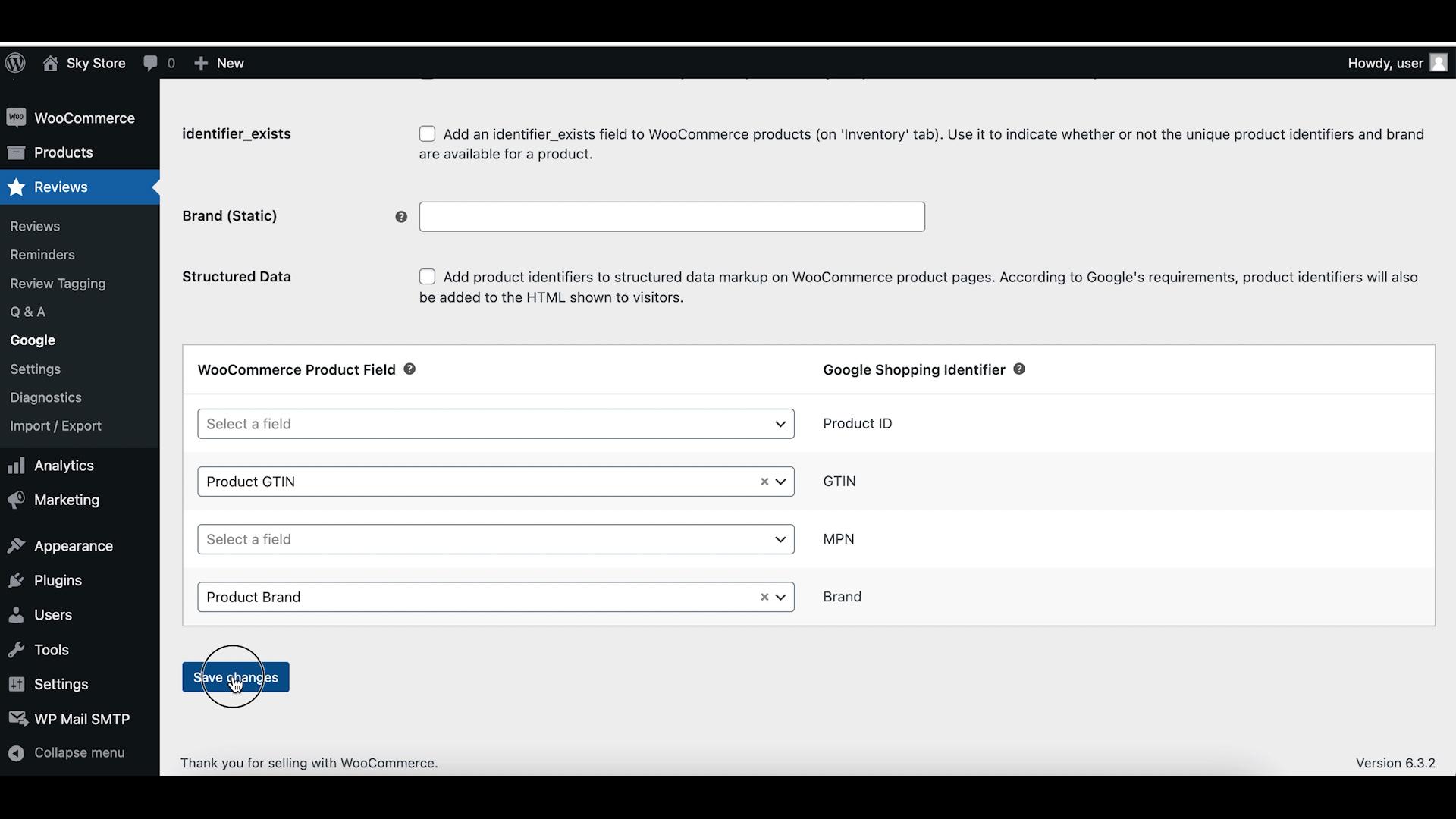Image resolution: width=1456 pixels, height=819 pixels.
Task: Click the Collapse menu label
Action: (80, 753)
